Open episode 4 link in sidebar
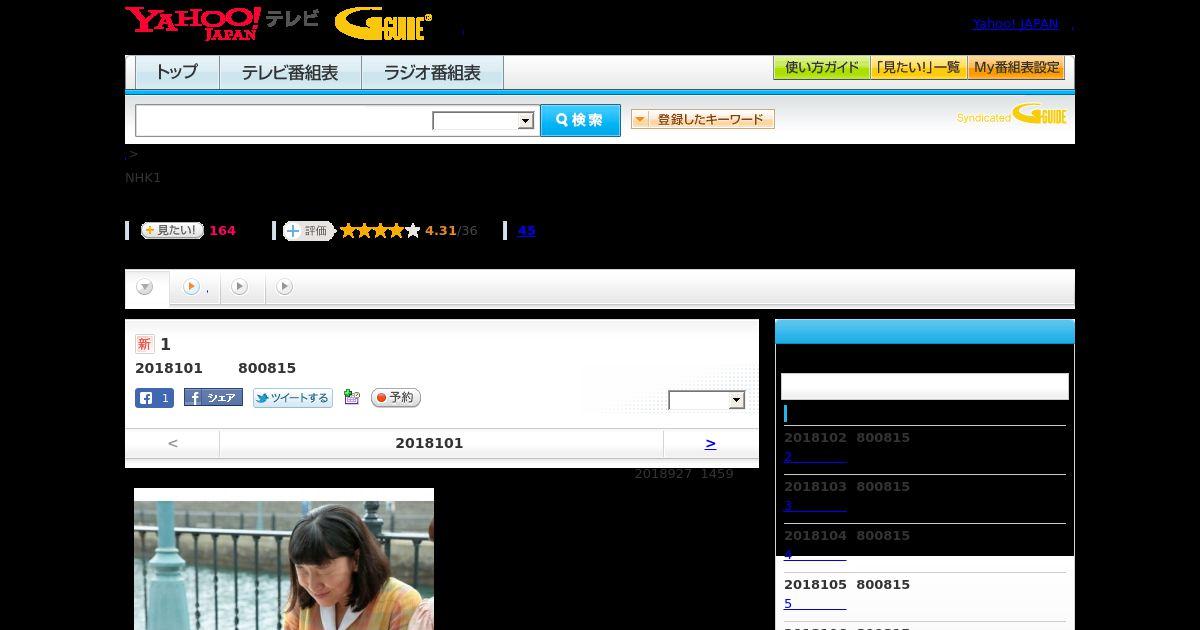The image size is (1200, 630). pyautogui.click(x=815, y=554)
